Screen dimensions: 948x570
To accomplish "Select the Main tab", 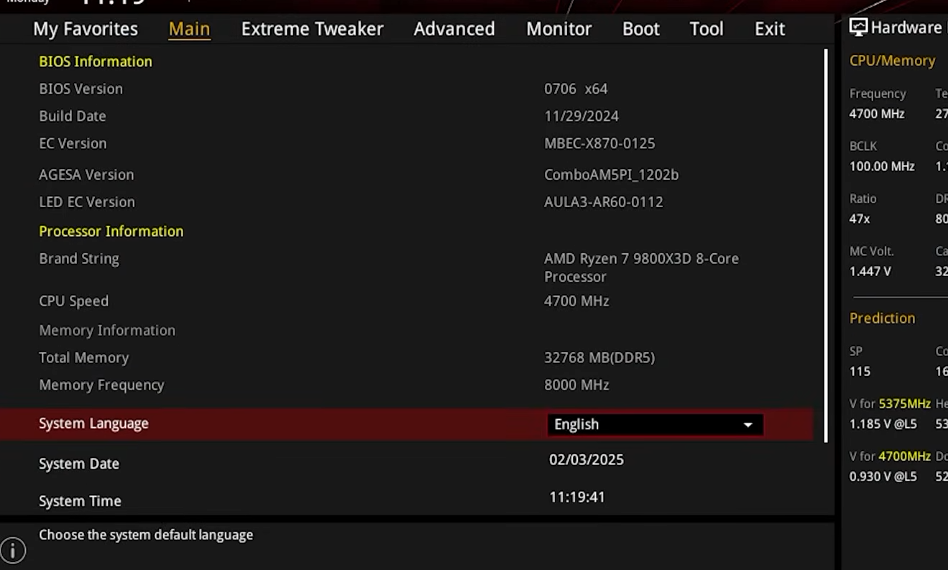I will coord(189,29).
